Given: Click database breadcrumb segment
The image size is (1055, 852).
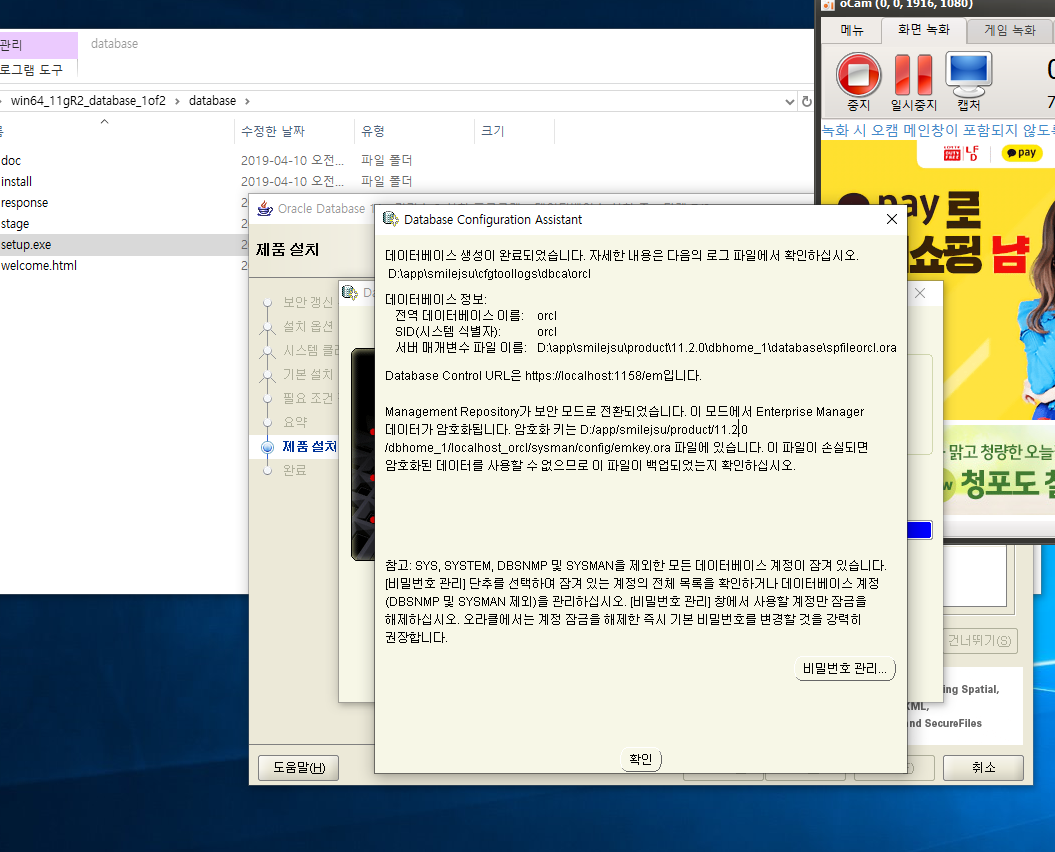Looking at the screenshot, I should (x=213, y=101).
